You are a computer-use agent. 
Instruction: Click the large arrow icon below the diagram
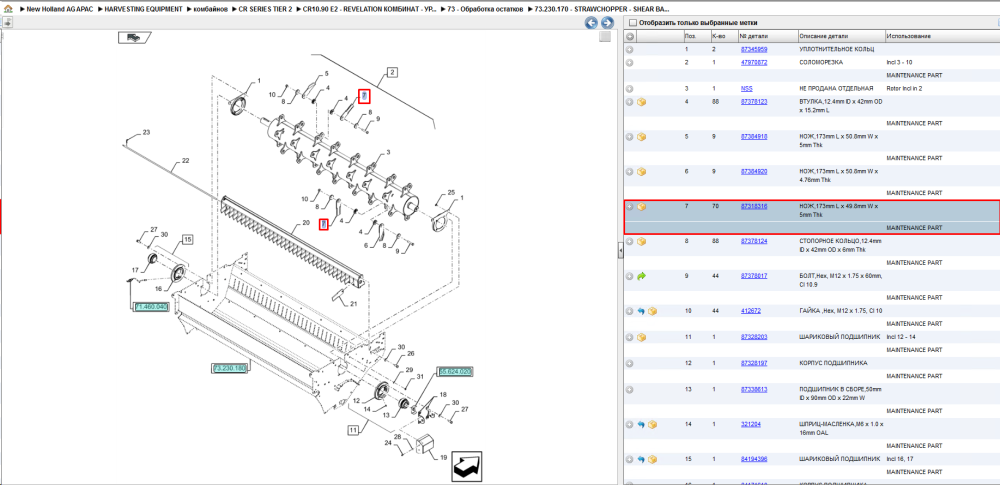466,467
